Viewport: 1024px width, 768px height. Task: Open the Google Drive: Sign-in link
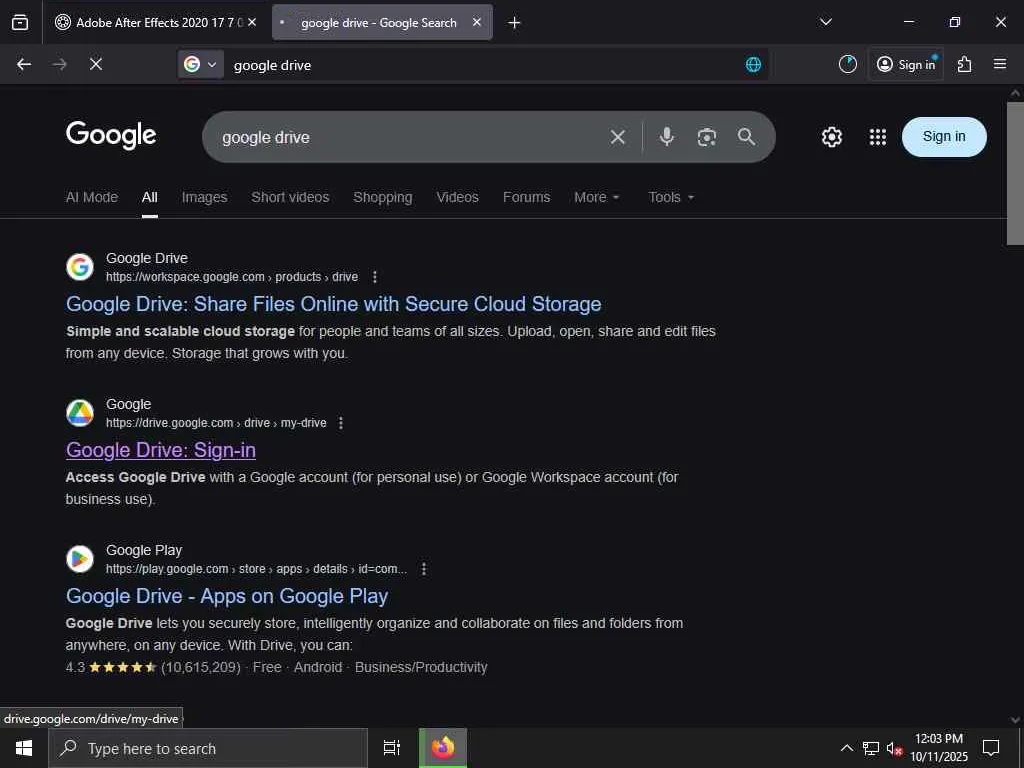[161, 450]
